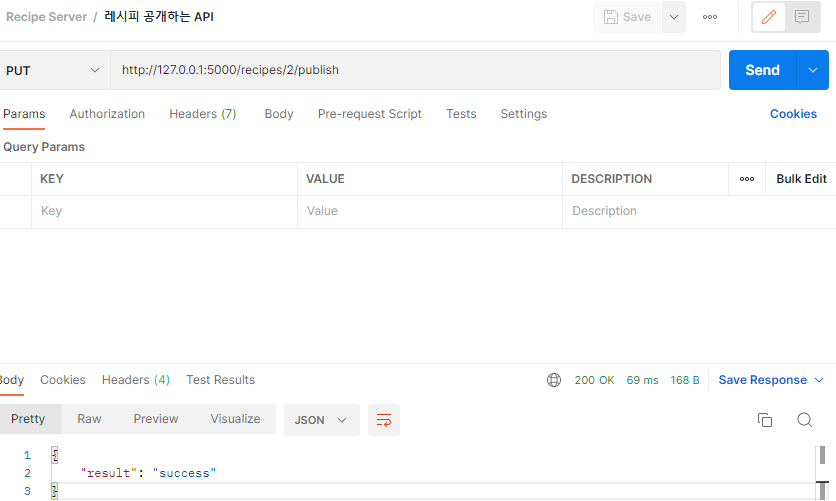Select the response Body tab
The width and height of the screenshot is (836, 501).
pyautogui.click(x=11, y=380)
